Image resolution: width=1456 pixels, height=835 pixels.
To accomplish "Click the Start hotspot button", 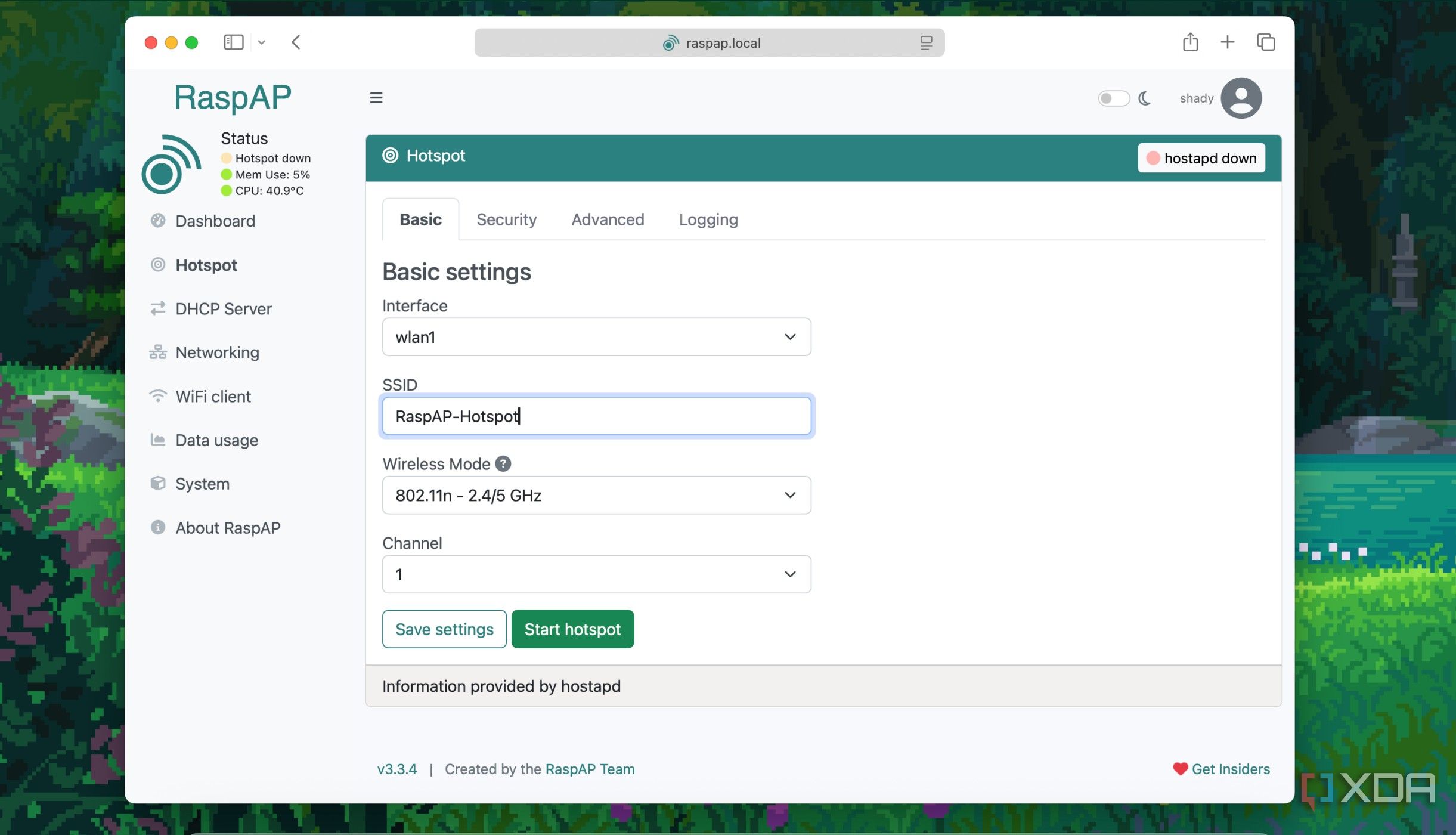I will (x=572, y=629).
